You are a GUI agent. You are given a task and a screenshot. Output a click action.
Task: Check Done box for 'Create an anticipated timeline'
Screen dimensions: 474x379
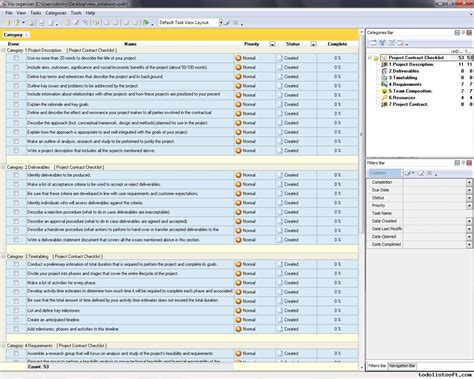(16, 320)
